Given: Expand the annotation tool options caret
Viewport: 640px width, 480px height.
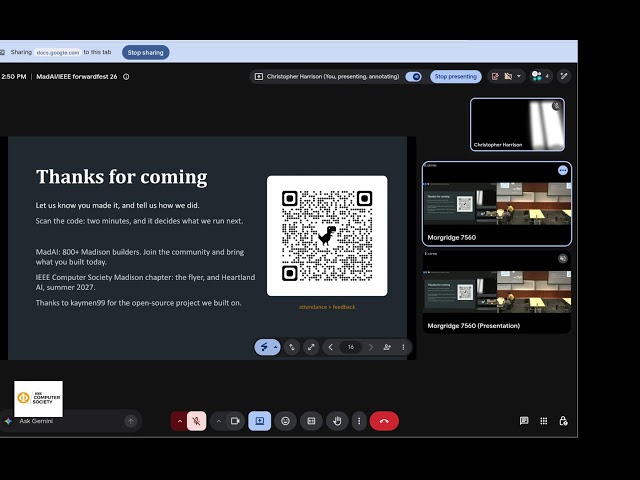Looking at the screenshot, I should point(276,347).
